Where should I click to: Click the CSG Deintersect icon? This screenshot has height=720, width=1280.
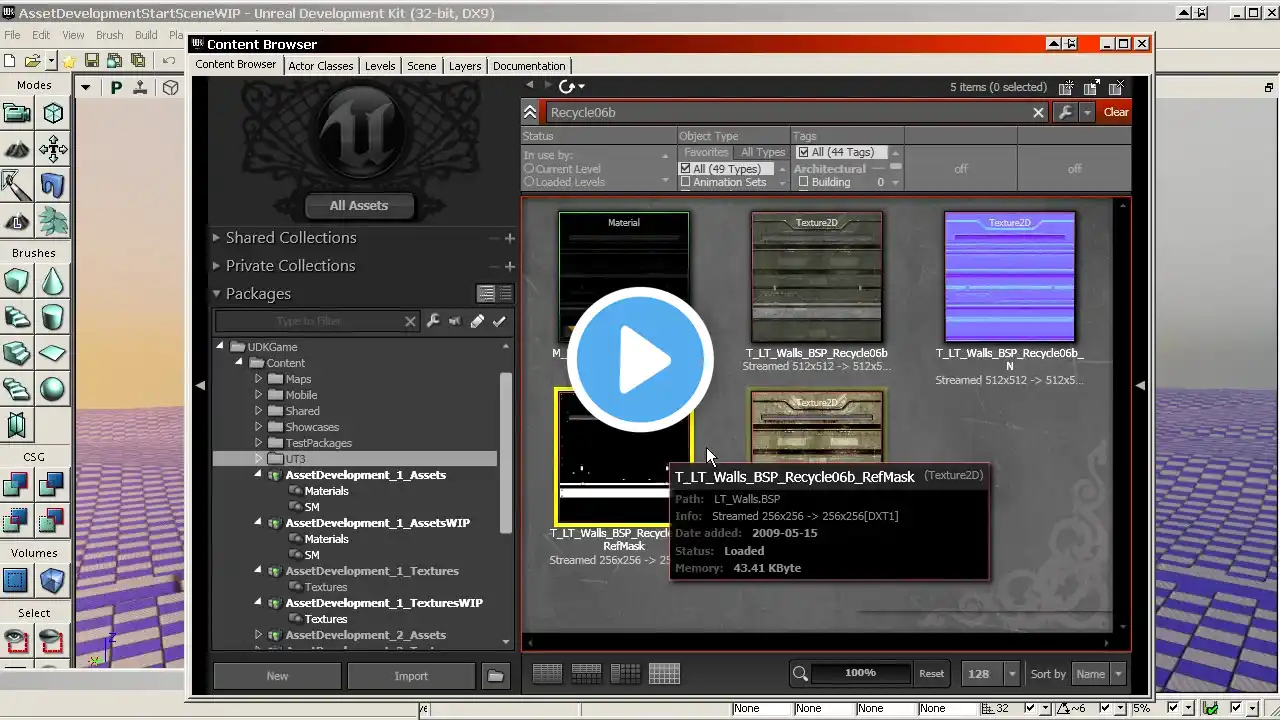click(51, 521)
